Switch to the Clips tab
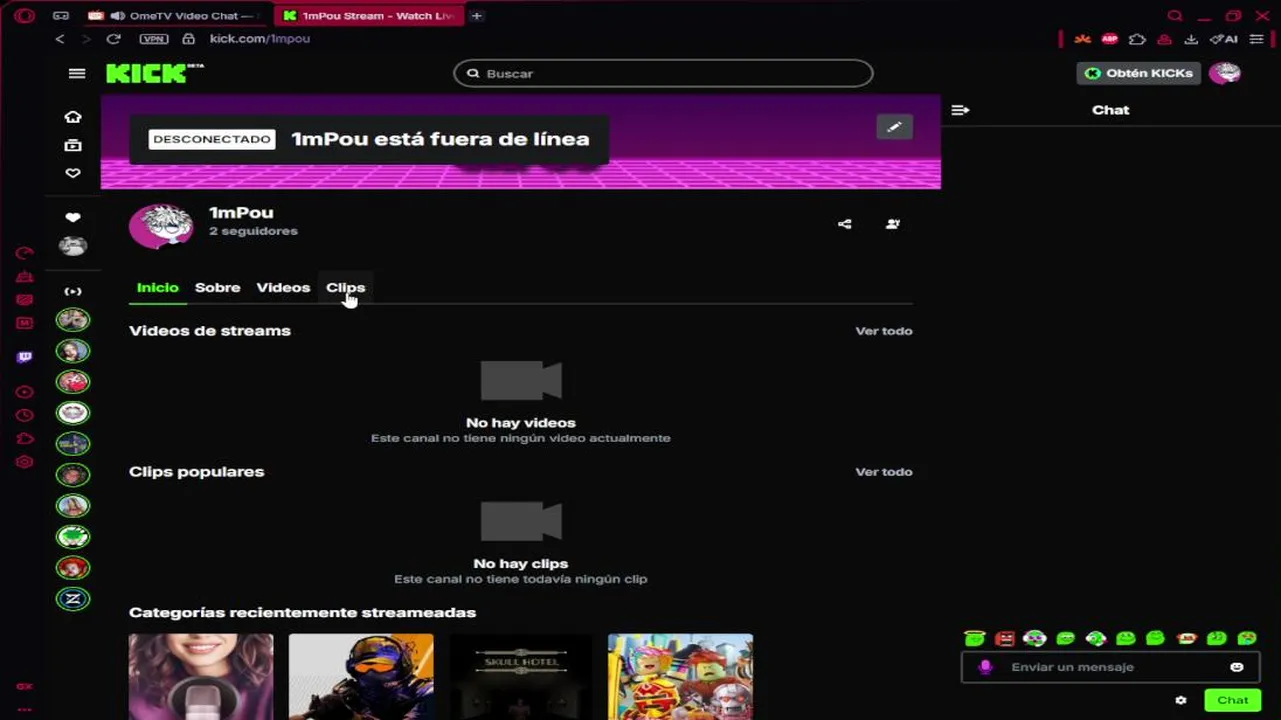The image size is (1281, 720). pyautogui.click(x=345, y=287)
